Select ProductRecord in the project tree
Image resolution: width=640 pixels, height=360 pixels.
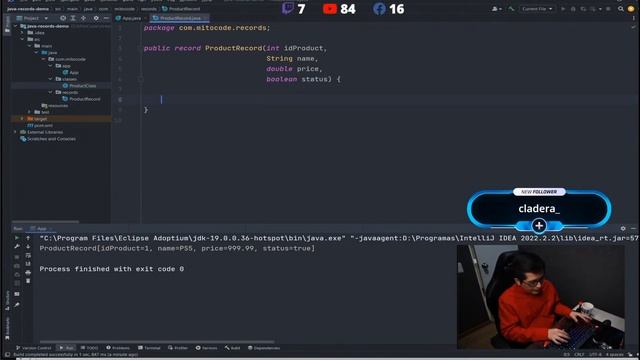[81, 99]
